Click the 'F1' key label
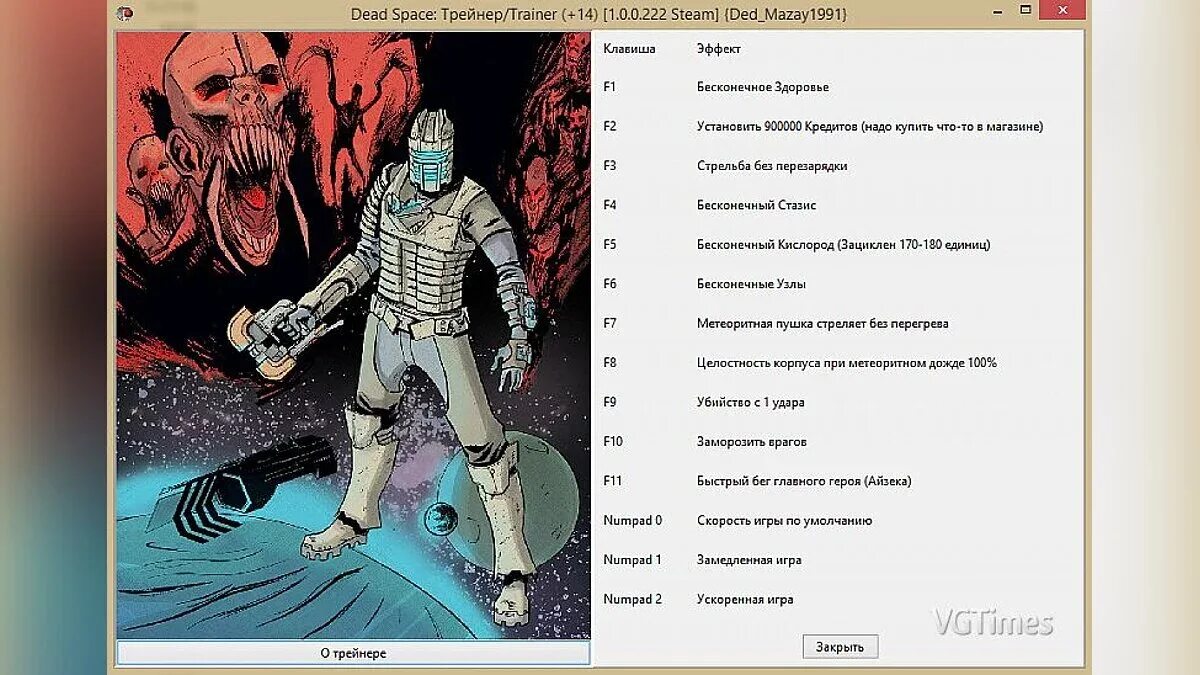The width and height of the screenshot is (1200, 675). [x=610, y=87]
